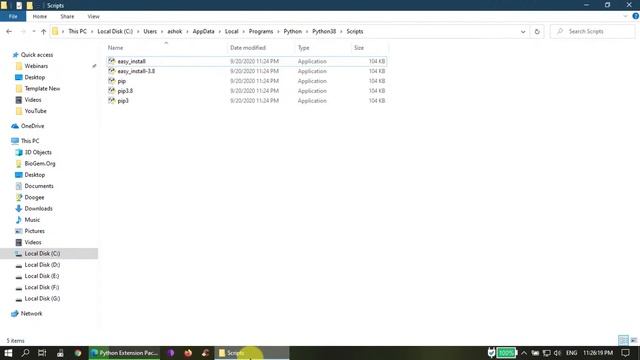The width and height of the screenshot is (640, 360).
Task: Switch to details view layout icon
Action: [x=623, y=340]
